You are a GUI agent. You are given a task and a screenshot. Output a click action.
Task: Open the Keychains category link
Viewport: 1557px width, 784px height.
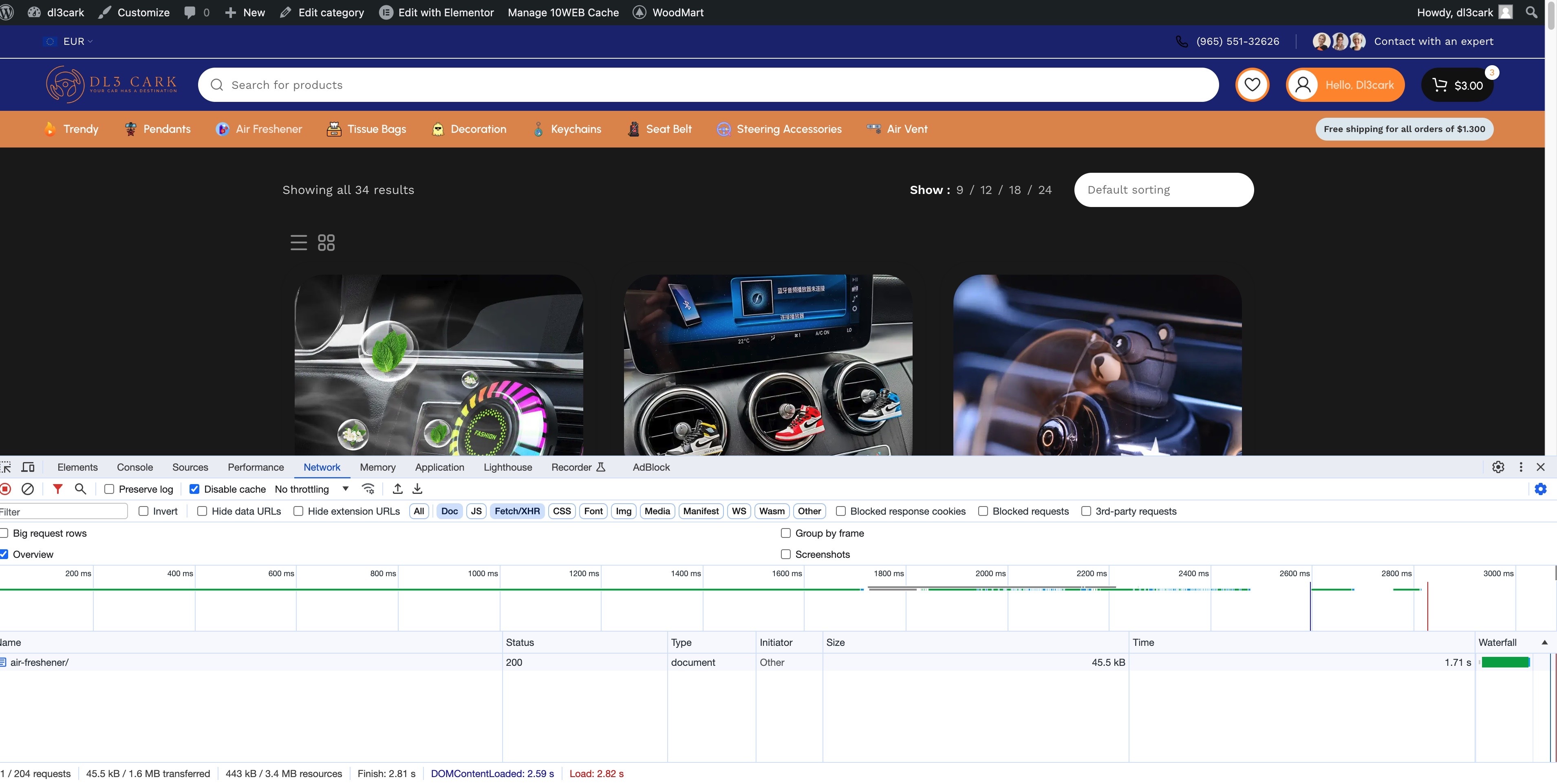coord(576,129)
